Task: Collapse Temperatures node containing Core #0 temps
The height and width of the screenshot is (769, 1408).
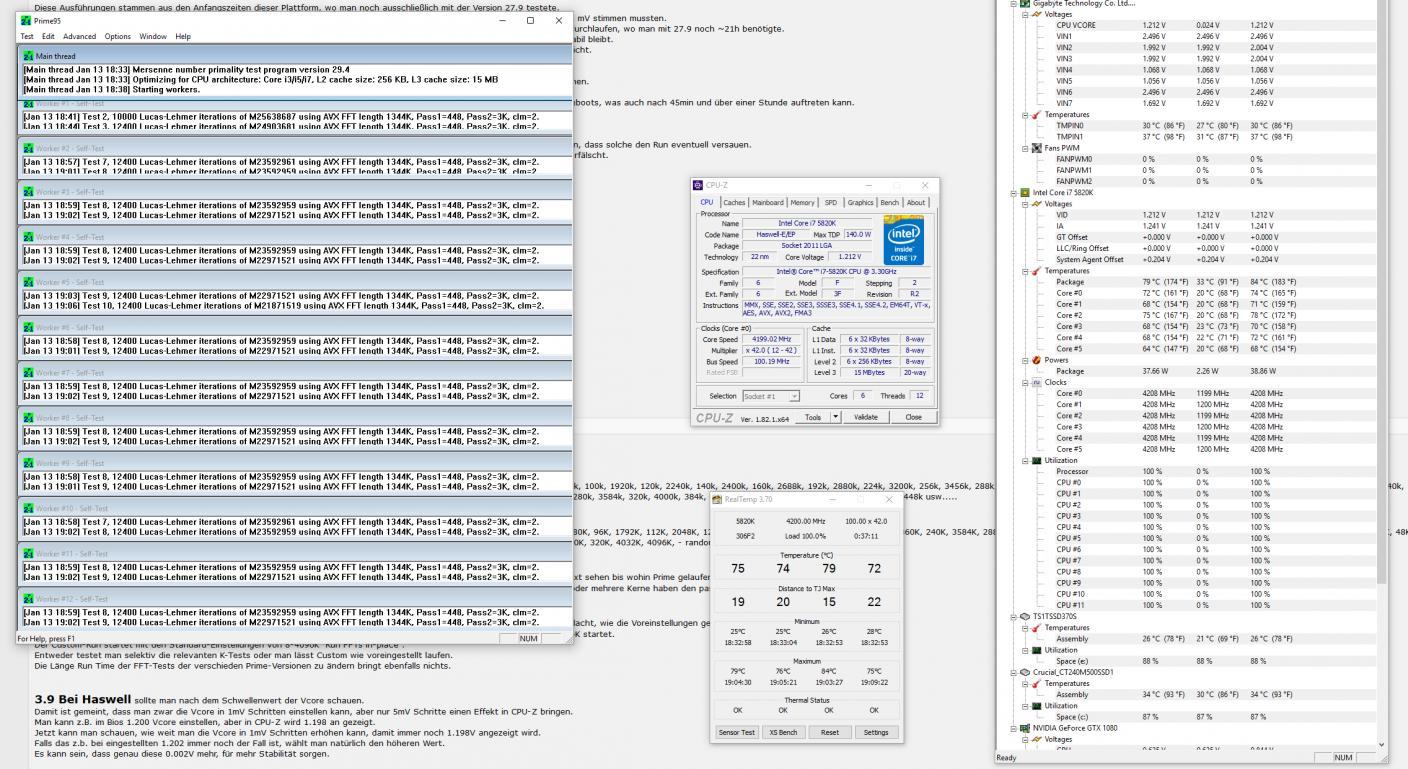Action: coord(1025,271)
